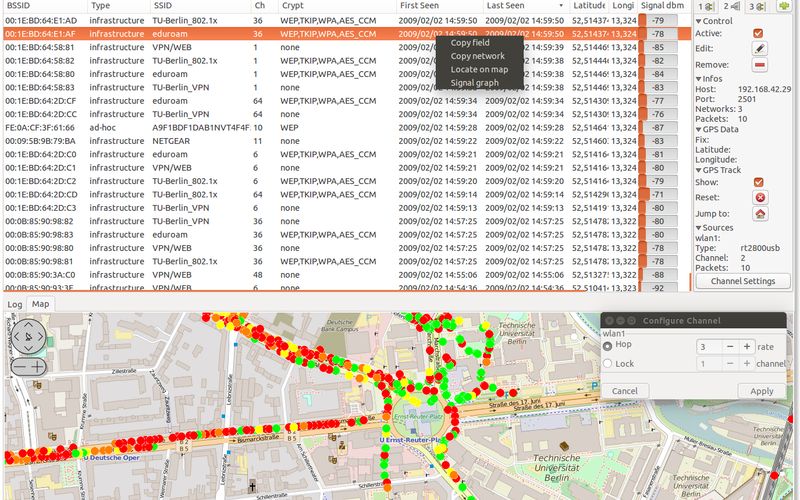Click the hop rate value field
The image size is (800, 500).
point(709,346)
